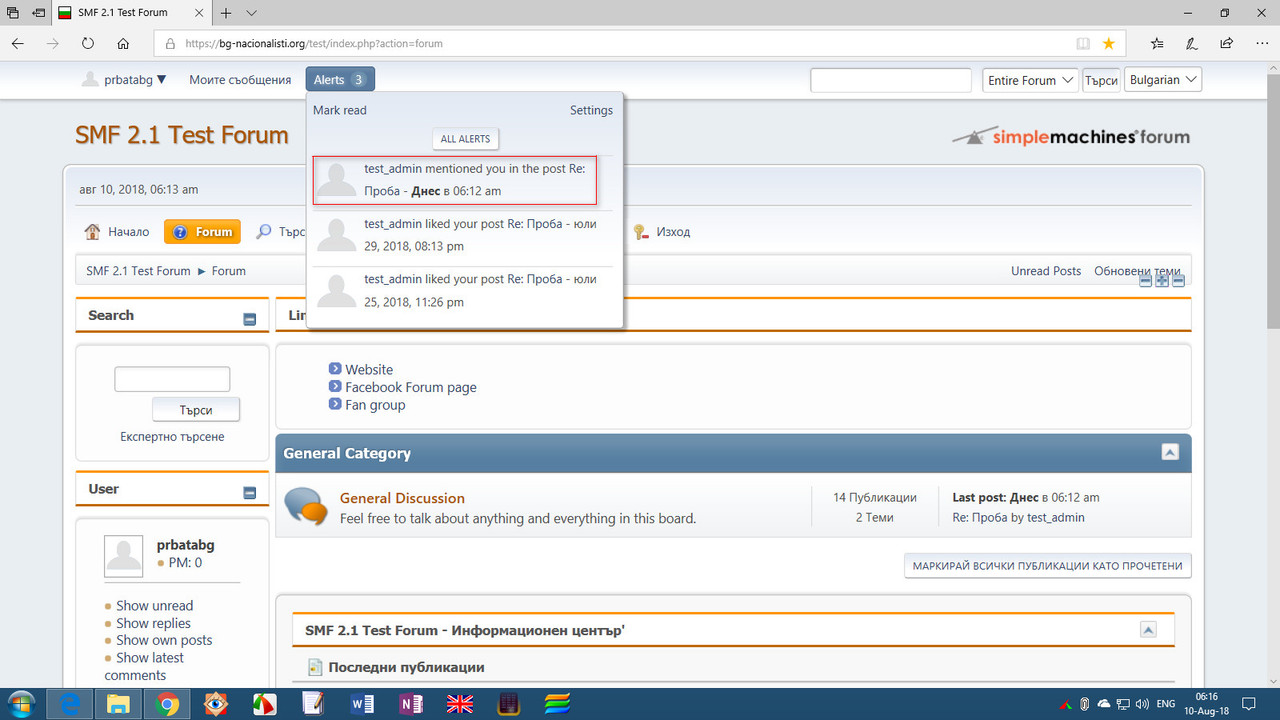This screenshot has height=720, width=1280.
Task: Set current tabs aside
Action: click(38, 13)
